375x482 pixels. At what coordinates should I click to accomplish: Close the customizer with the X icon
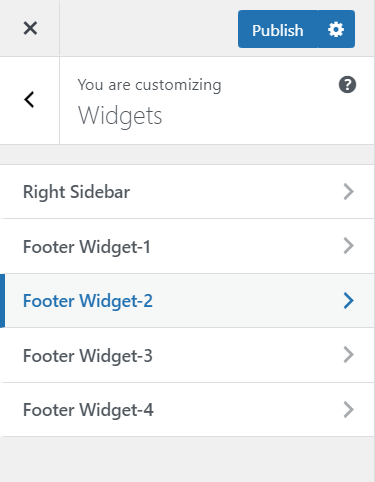tap(30, 28)
